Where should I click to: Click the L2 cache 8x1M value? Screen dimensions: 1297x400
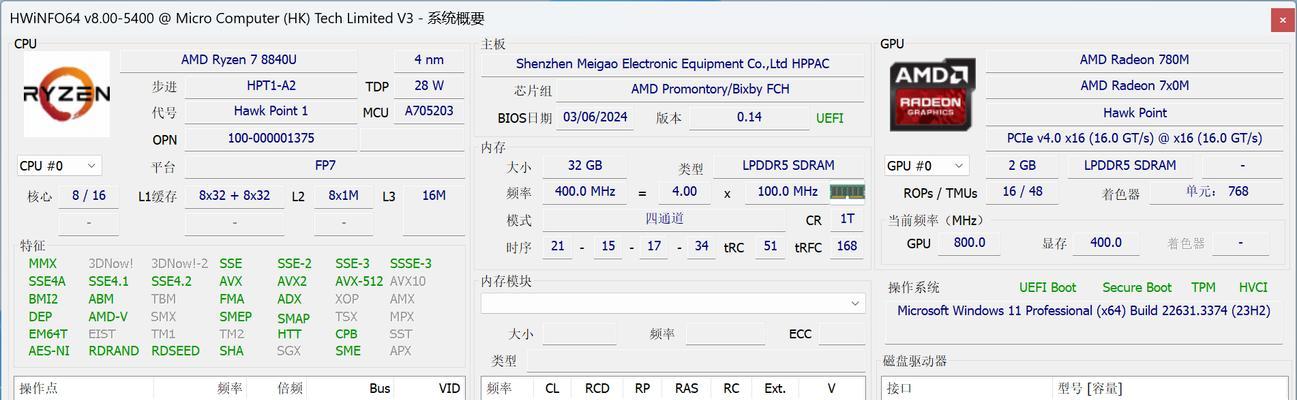click(x=343, y=195)
